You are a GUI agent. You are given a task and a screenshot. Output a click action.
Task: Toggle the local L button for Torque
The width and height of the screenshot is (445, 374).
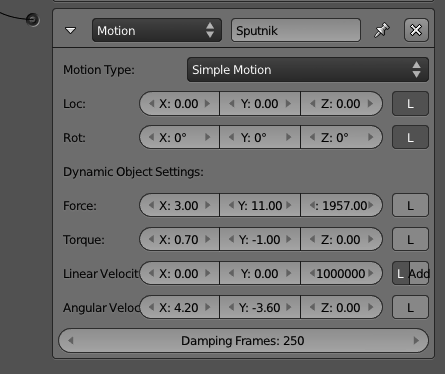pyautogui.click(x=410, y=239)
